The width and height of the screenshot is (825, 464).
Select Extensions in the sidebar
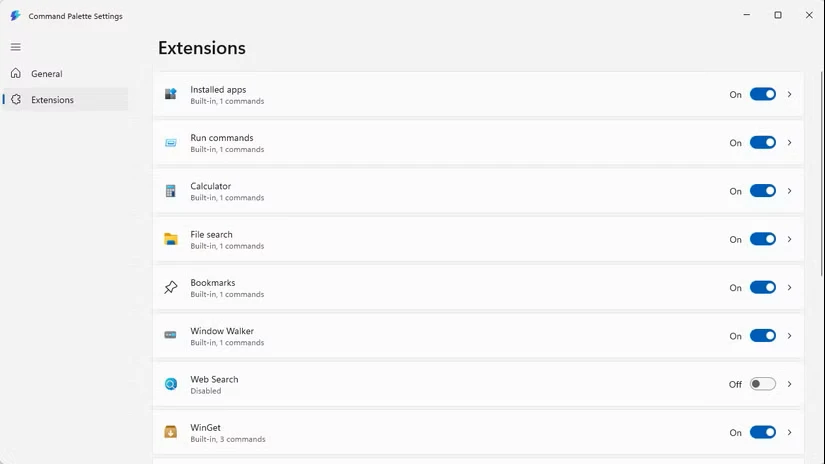coord(52,100)
